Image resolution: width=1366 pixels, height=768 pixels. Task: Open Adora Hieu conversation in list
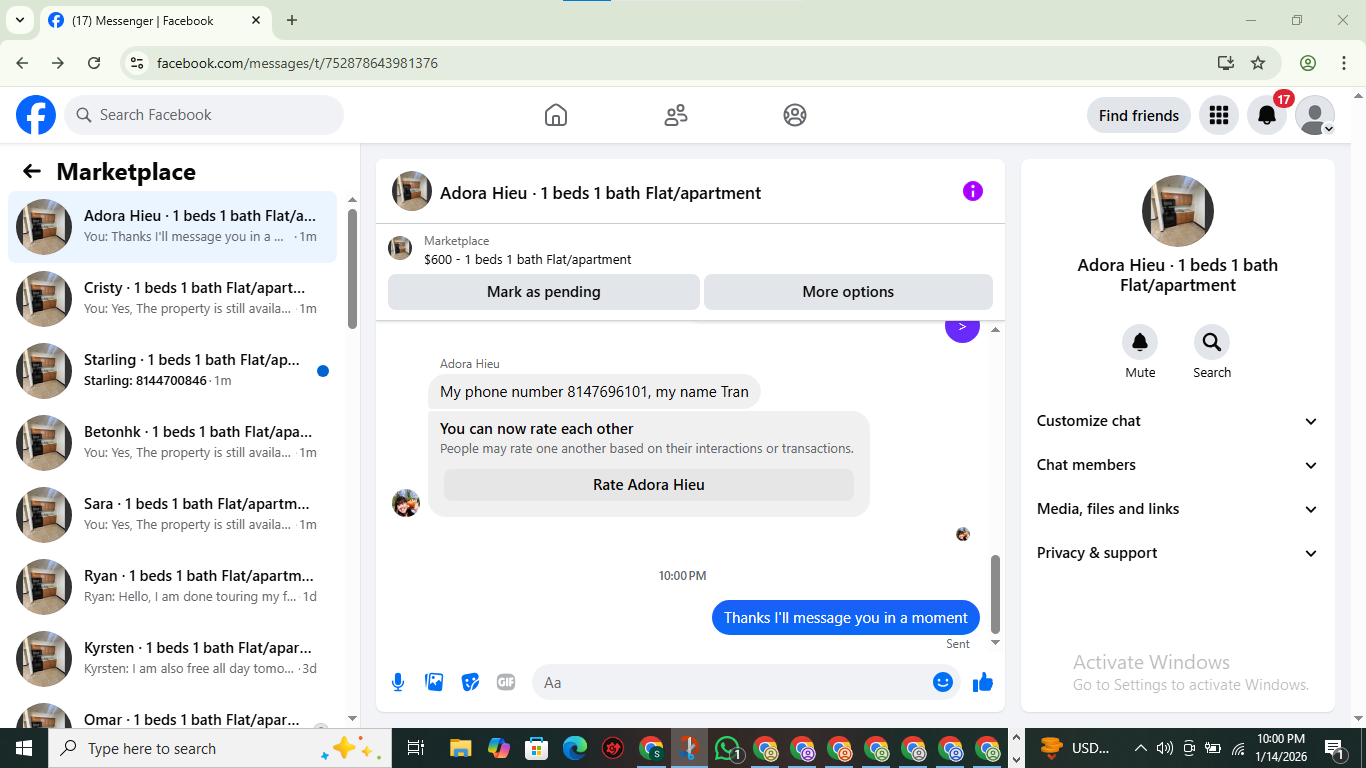(x=172, y=227)
